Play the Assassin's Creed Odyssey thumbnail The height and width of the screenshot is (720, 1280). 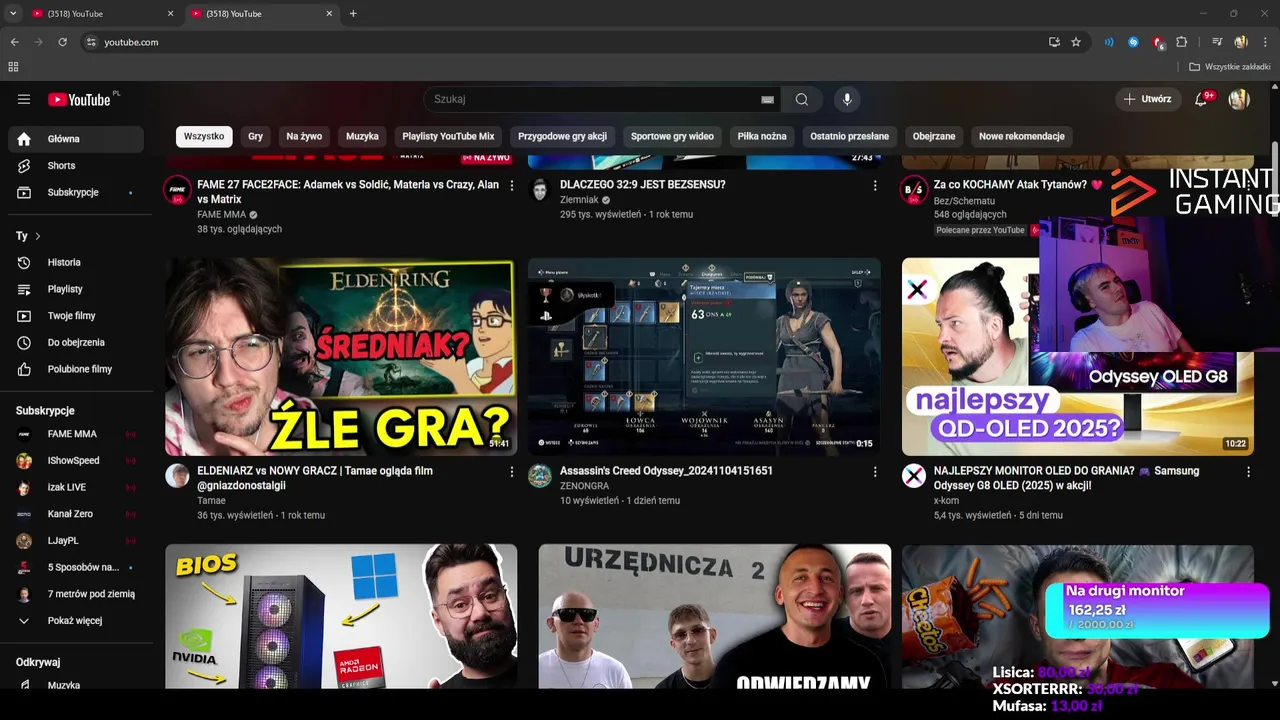tap(704, 357)
